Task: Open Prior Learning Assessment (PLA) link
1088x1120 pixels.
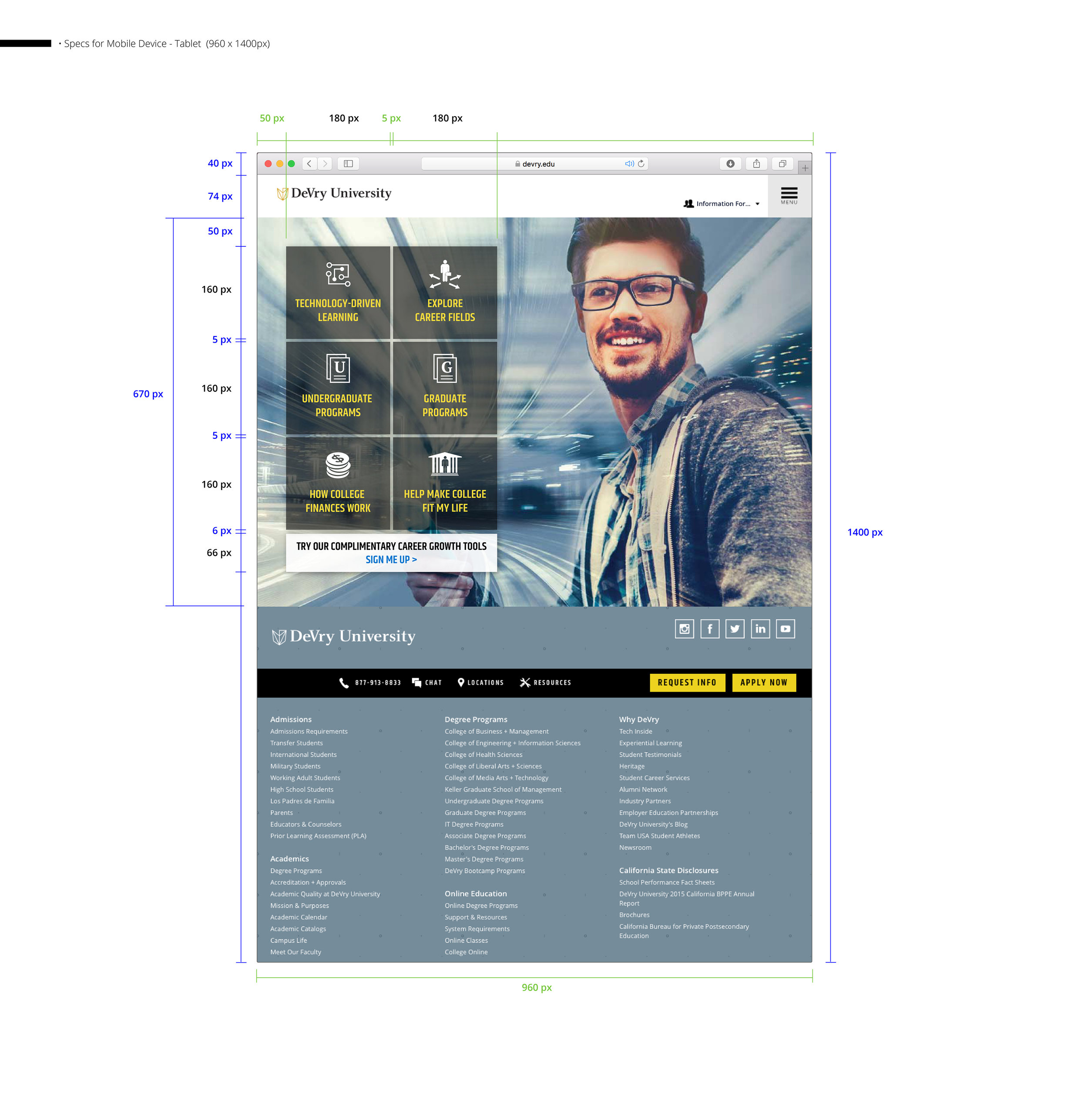Action: point(318,836)
